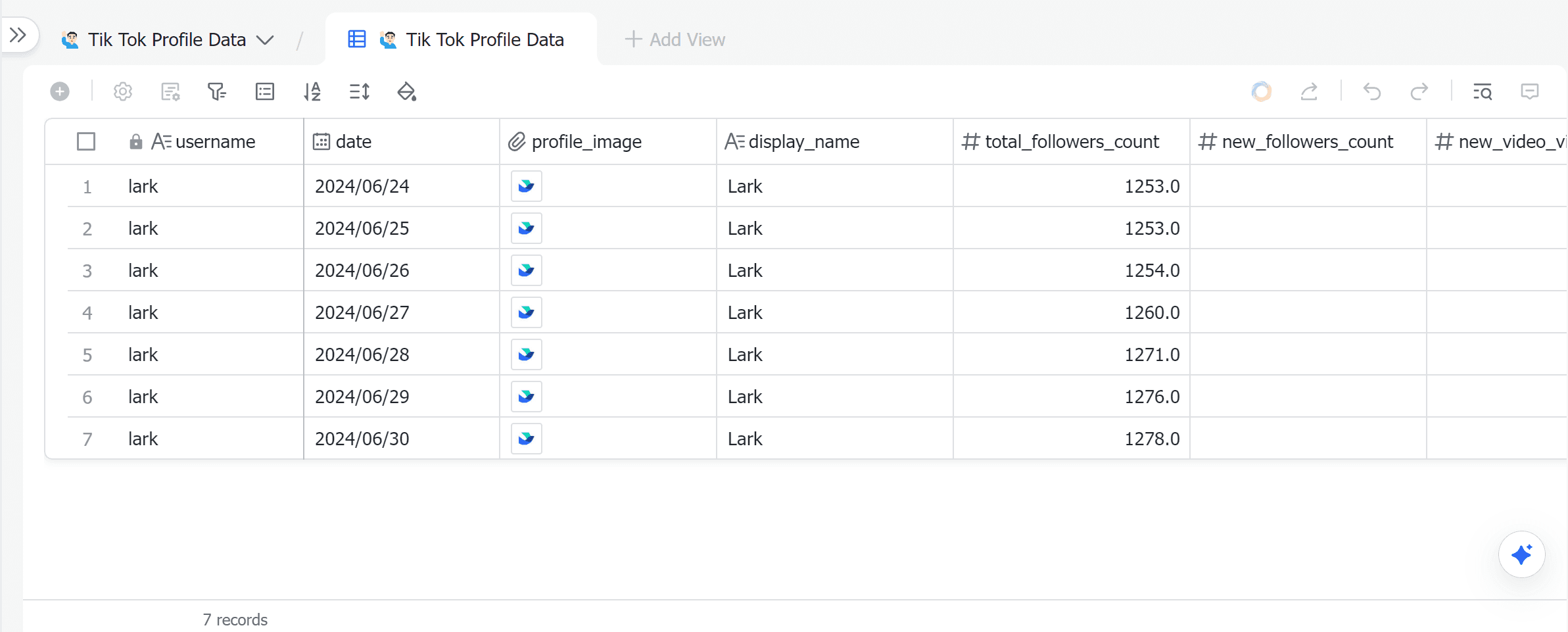
Task: Open profile image thumbnail in row 6
Action: (x=527, y=397)
